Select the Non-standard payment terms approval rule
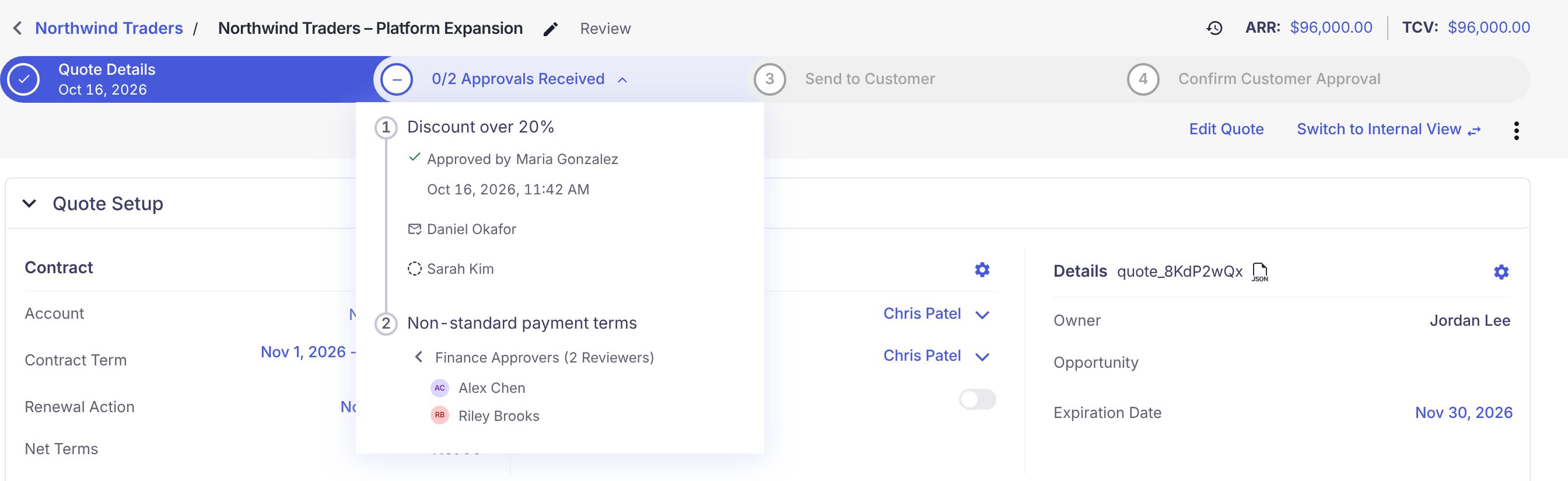The image size is (1568, 481). (x=521, y=323)
